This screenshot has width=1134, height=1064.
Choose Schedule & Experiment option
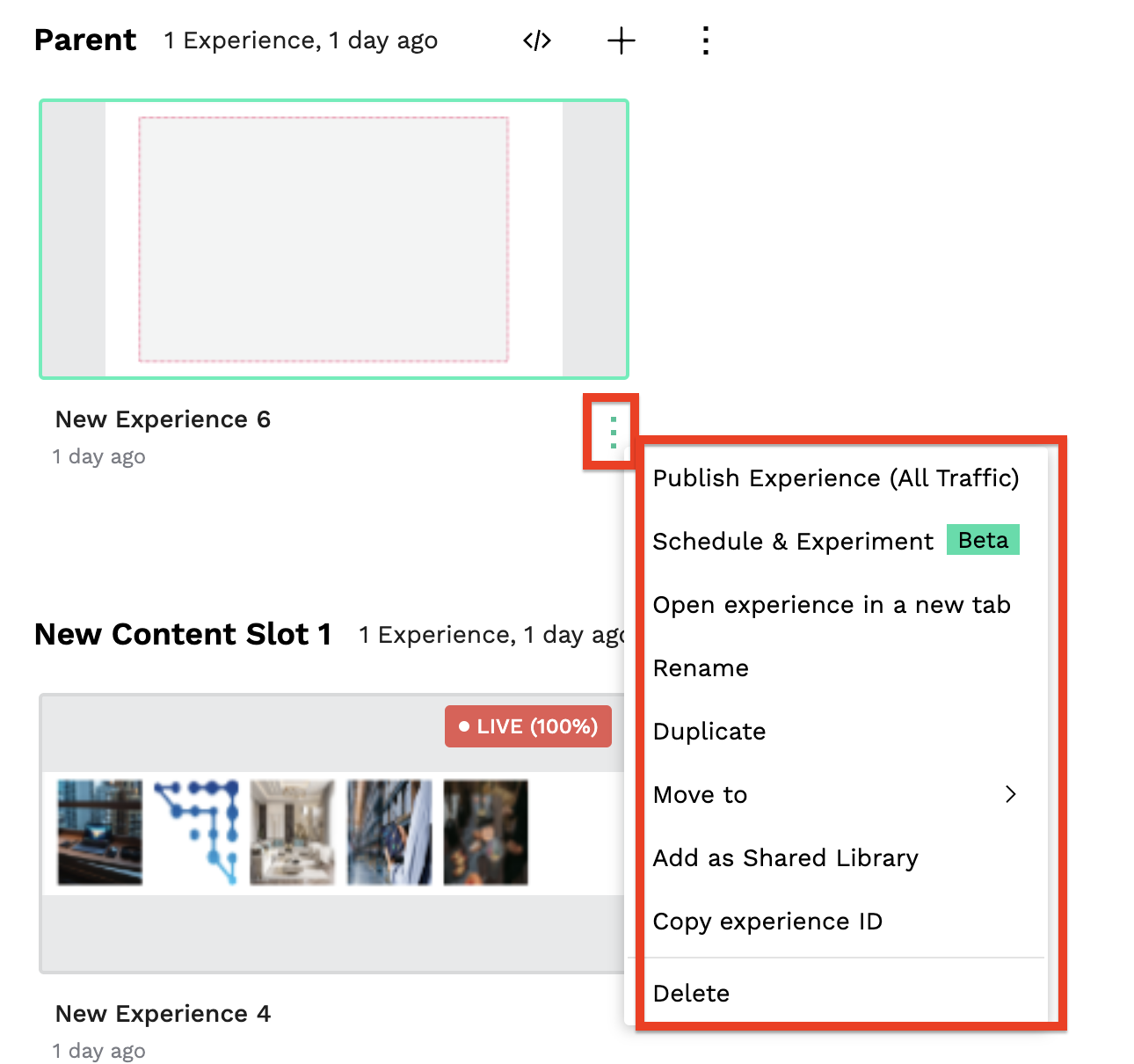pyautogui.click(x=793, y=541)
